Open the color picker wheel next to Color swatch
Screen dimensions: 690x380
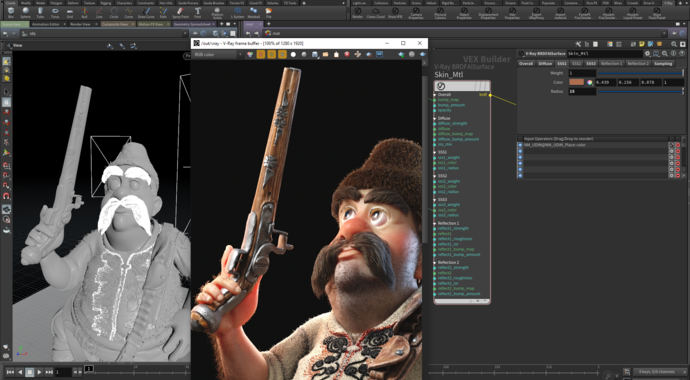[590, 82]
